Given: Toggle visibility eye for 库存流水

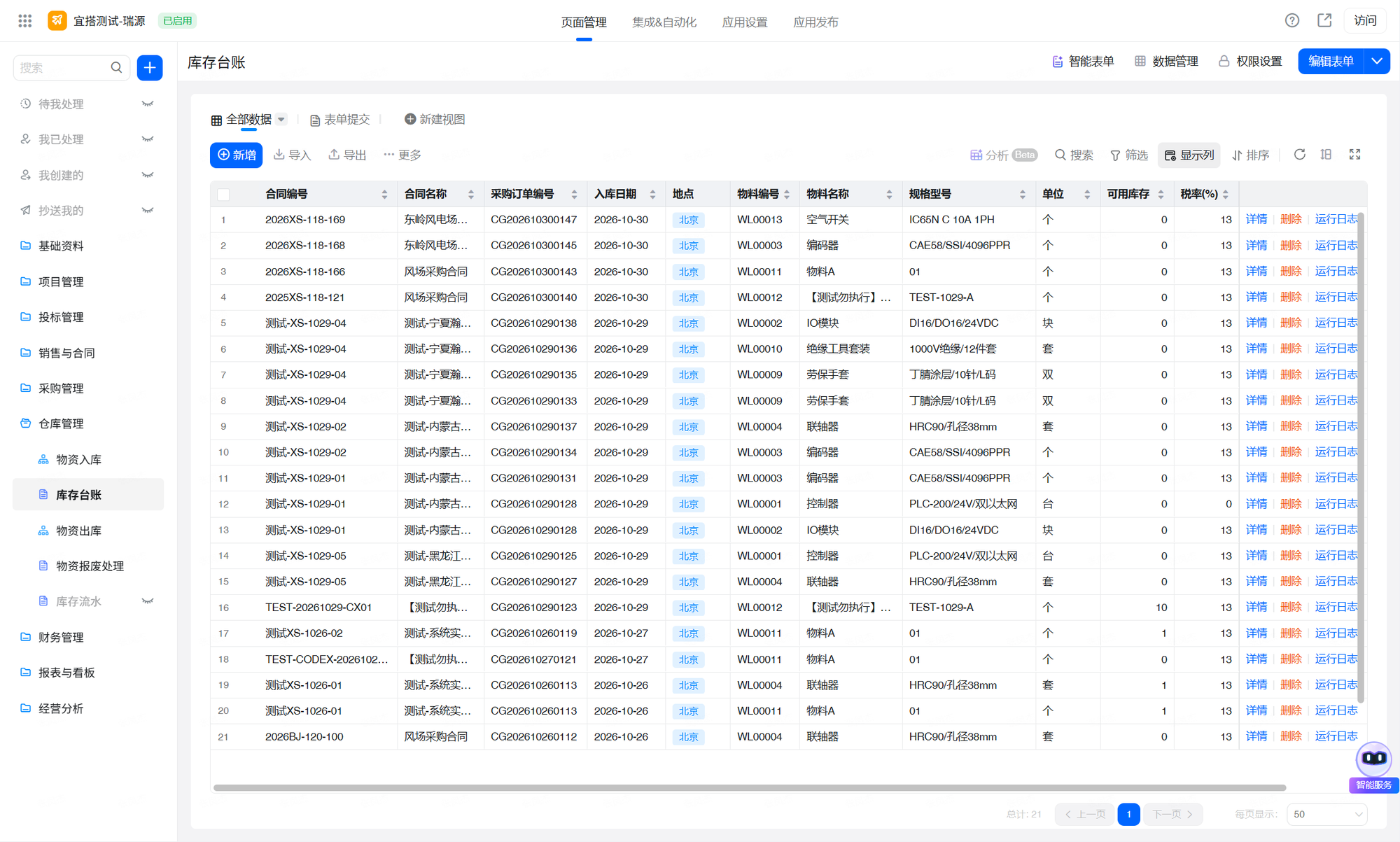Looking at the screenshot, I should [147, 601].
